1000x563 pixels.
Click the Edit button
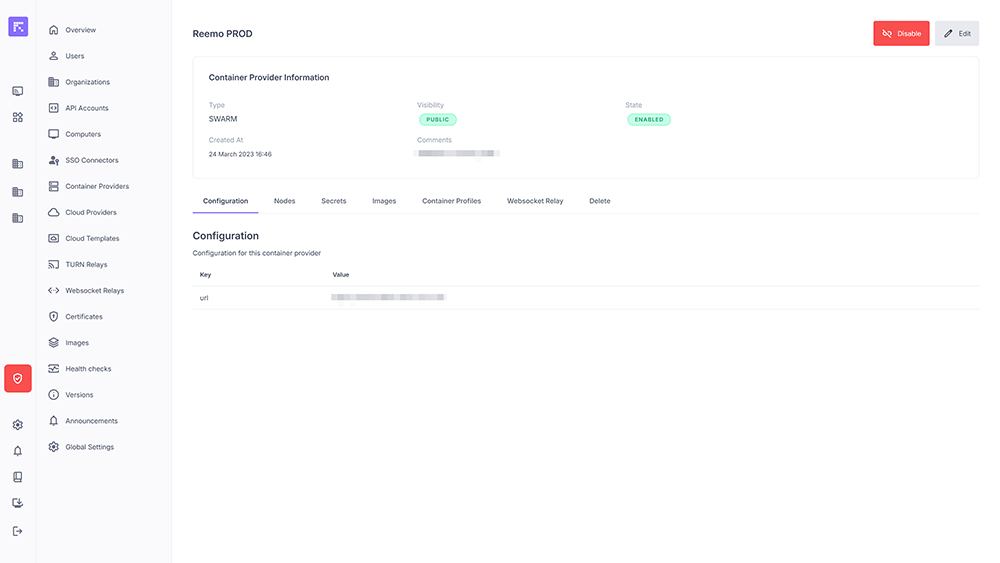957,33
